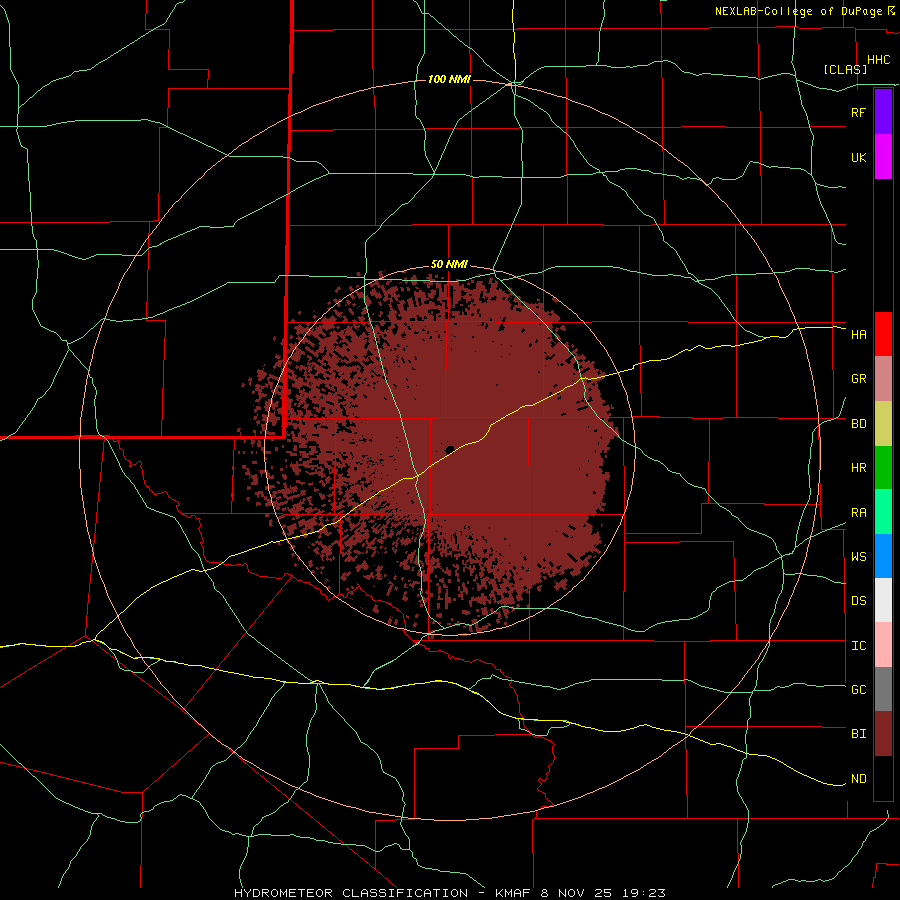This screenshot has width=900, height=900.
Task: Select the GC gray legend swatch
Action: pos(883,689)
